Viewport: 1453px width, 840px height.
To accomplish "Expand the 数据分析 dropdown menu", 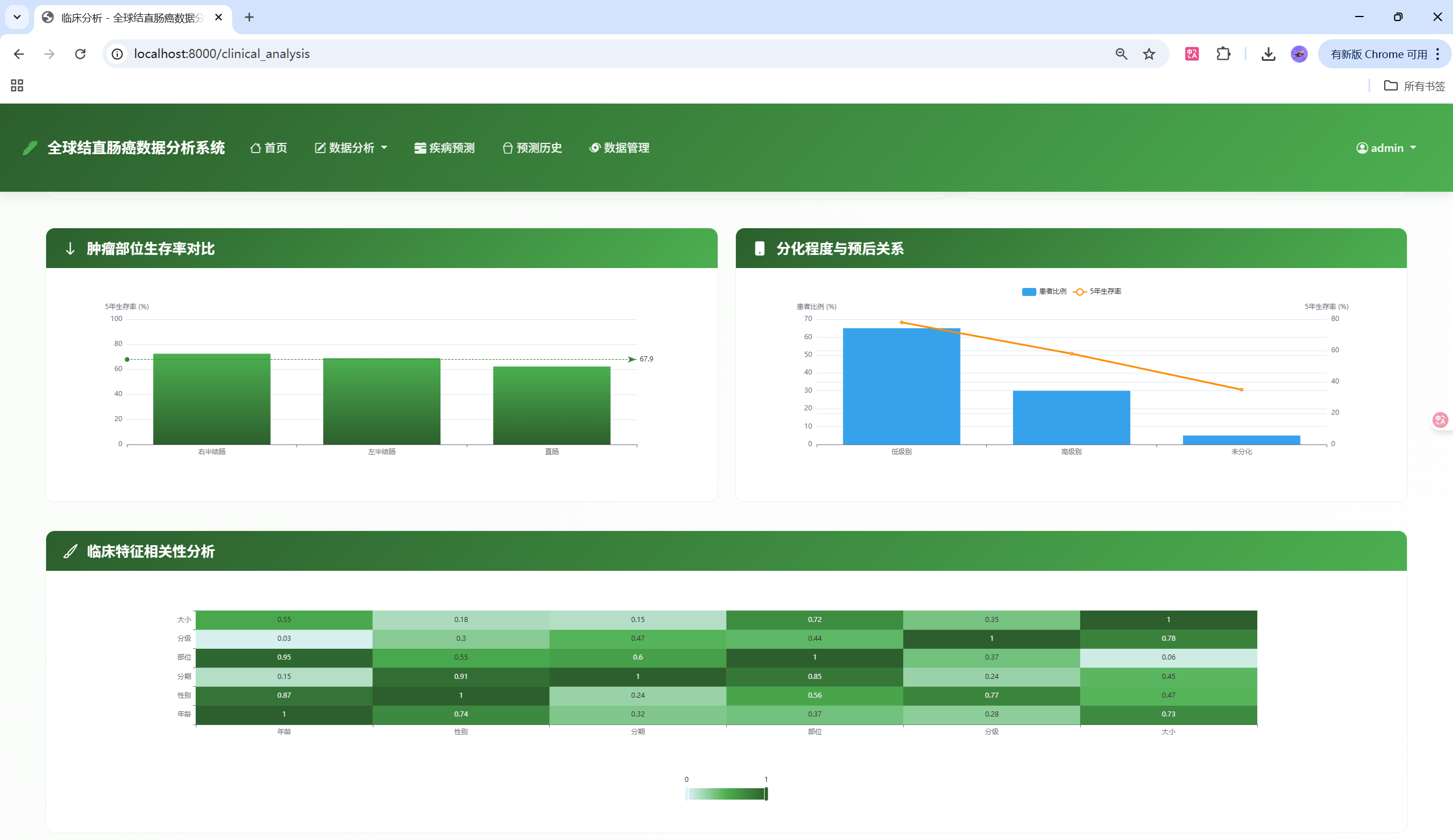I will tap(351, 148).
